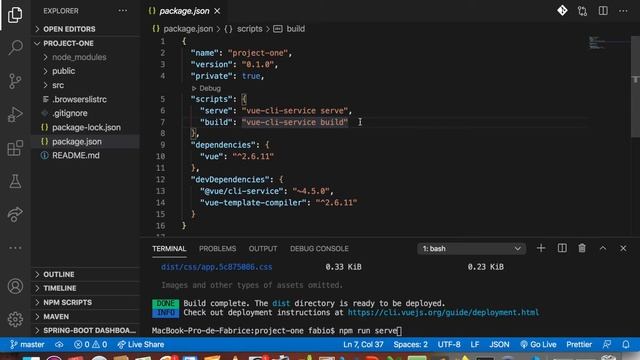Switch to the Output tab
The width and height of the screenshot is (640, 360).
(x=263, y=249)
